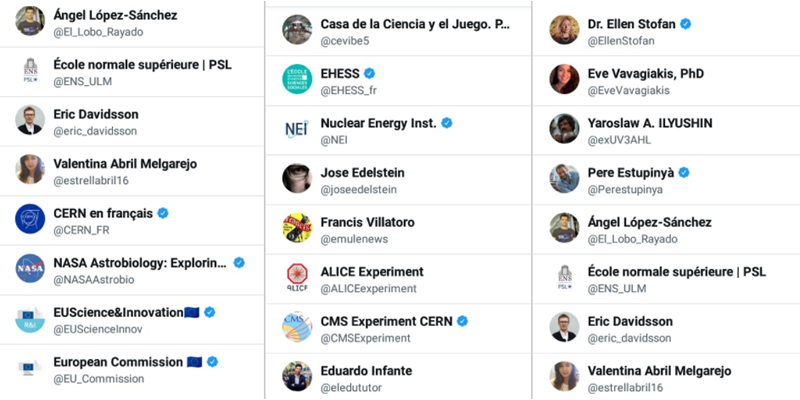
Task: Open Francis Villatoro's profile name
Action: pyautogui.click(x=367, y=222)
